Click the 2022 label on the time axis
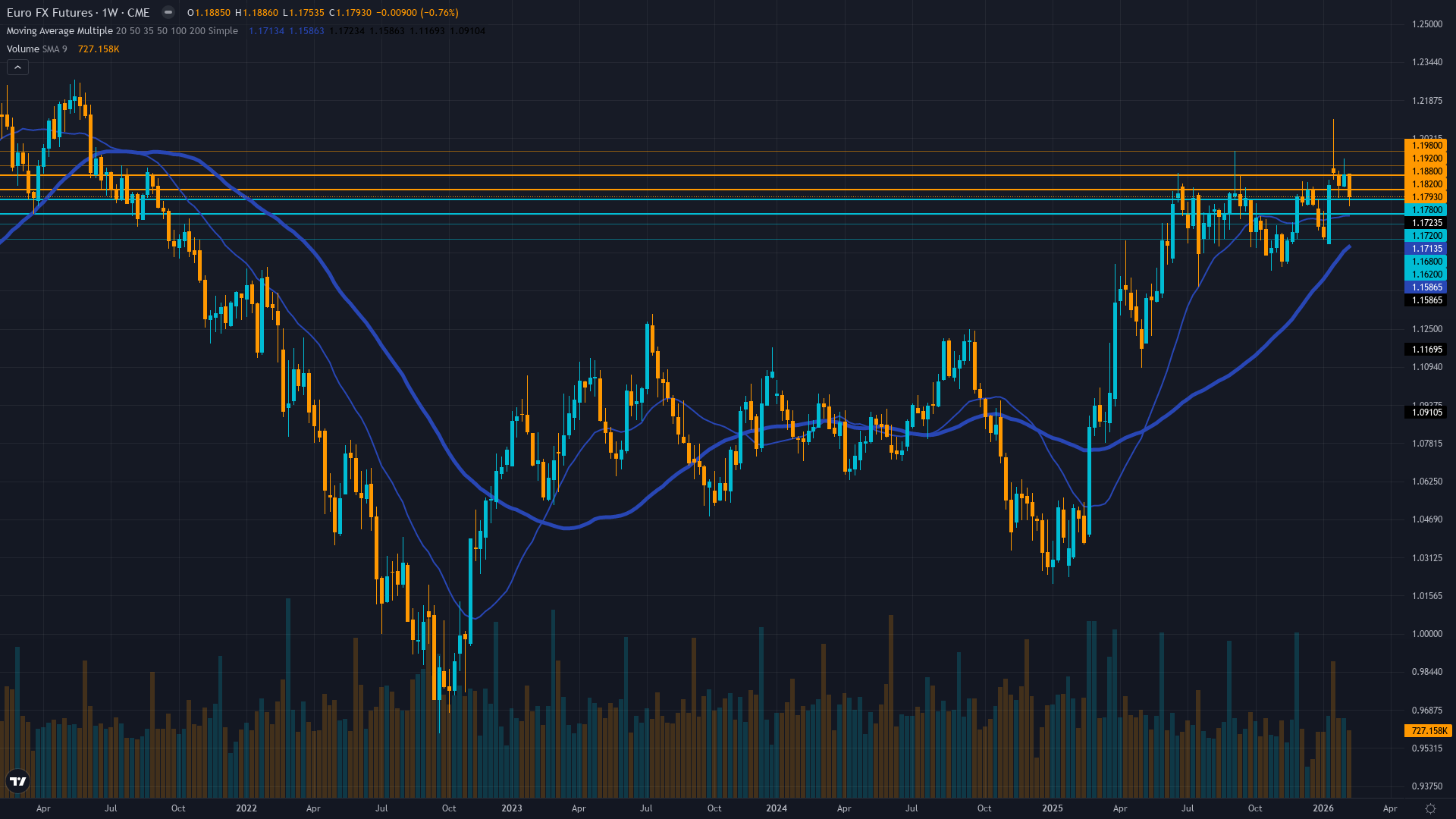The image size is (1456, 819). coord(246,808)
